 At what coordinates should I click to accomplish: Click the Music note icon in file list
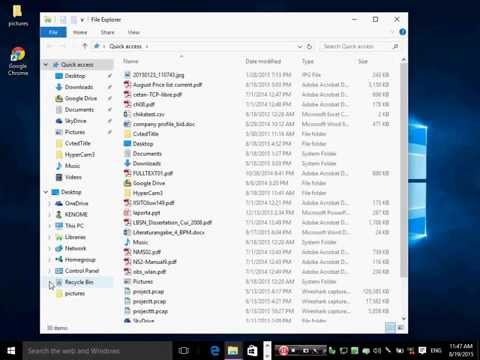point(127,242)
